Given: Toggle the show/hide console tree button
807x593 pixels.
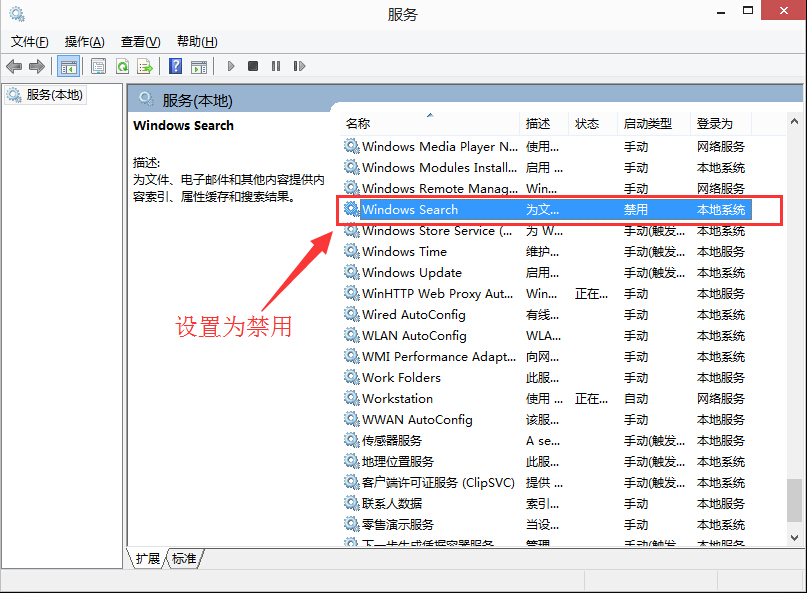Looking at the screenshot, I should pos(69,66).
